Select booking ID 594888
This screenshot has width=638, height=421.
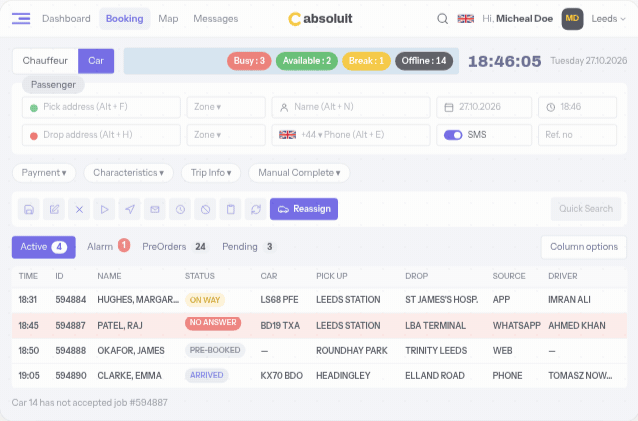coord(71,351)
